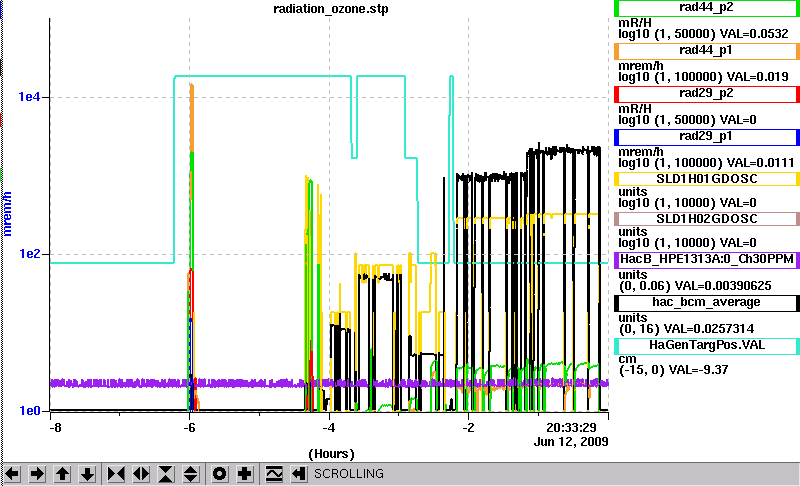The height and width of the screenshot is (486, 800).
Task: Shift the plot down with the down arrow
Action: tap(87, 474)
